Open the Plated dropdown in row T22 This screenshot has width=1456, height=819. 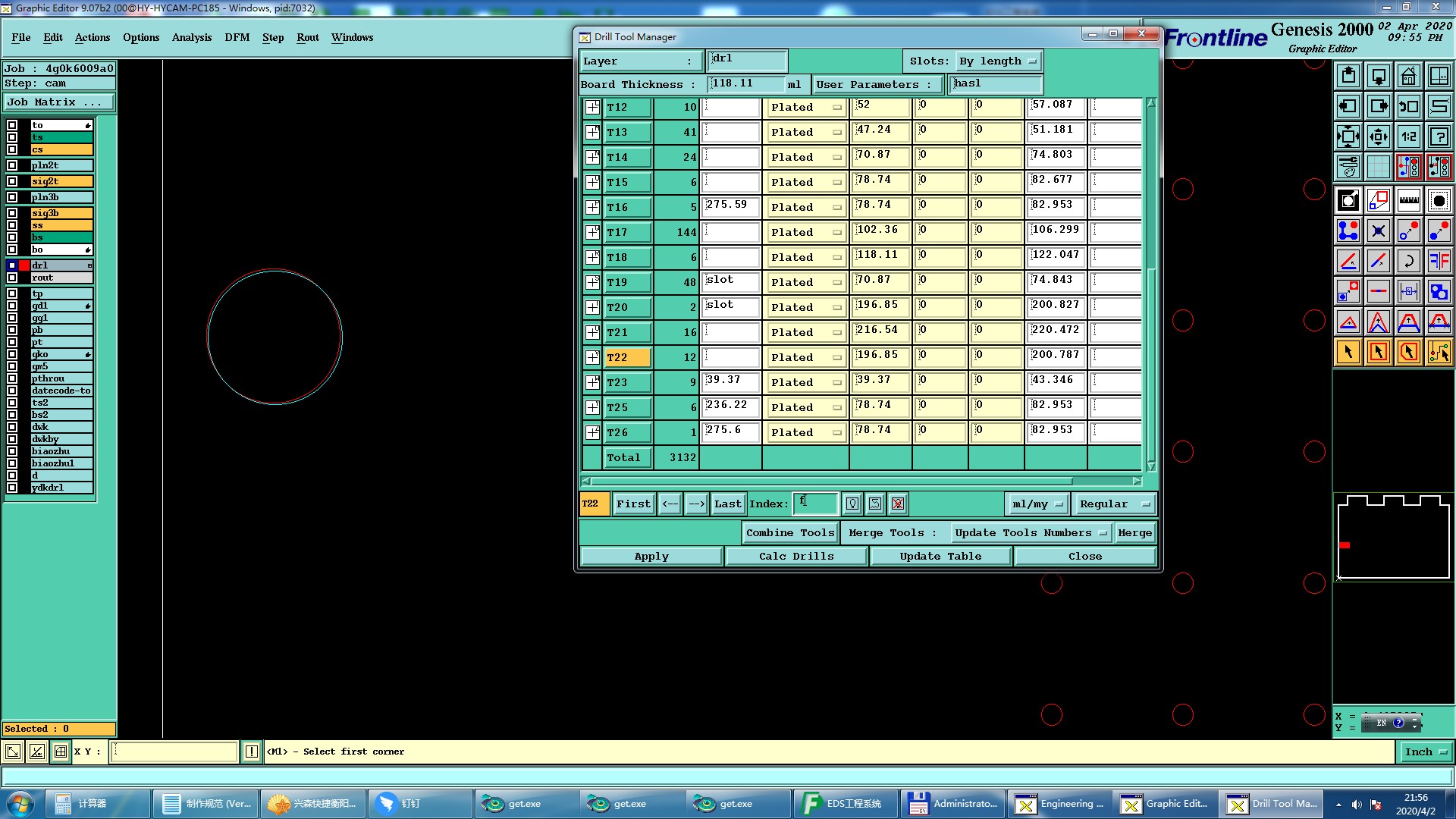pos(805,357)
